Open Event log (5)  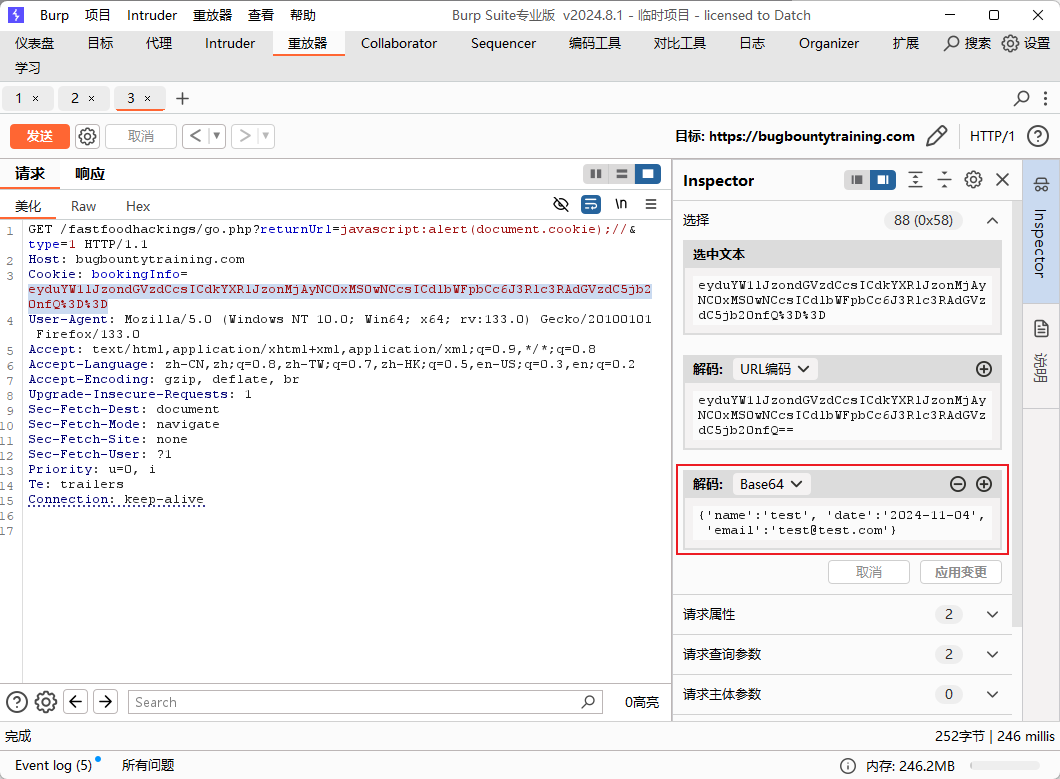pos(53,765)
